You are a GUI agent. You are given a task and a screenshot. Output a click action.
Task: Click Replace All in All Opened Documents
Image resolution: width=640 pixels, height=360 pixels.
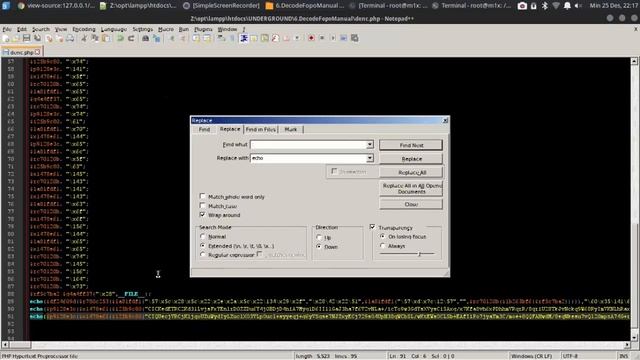tap(411, 189)
